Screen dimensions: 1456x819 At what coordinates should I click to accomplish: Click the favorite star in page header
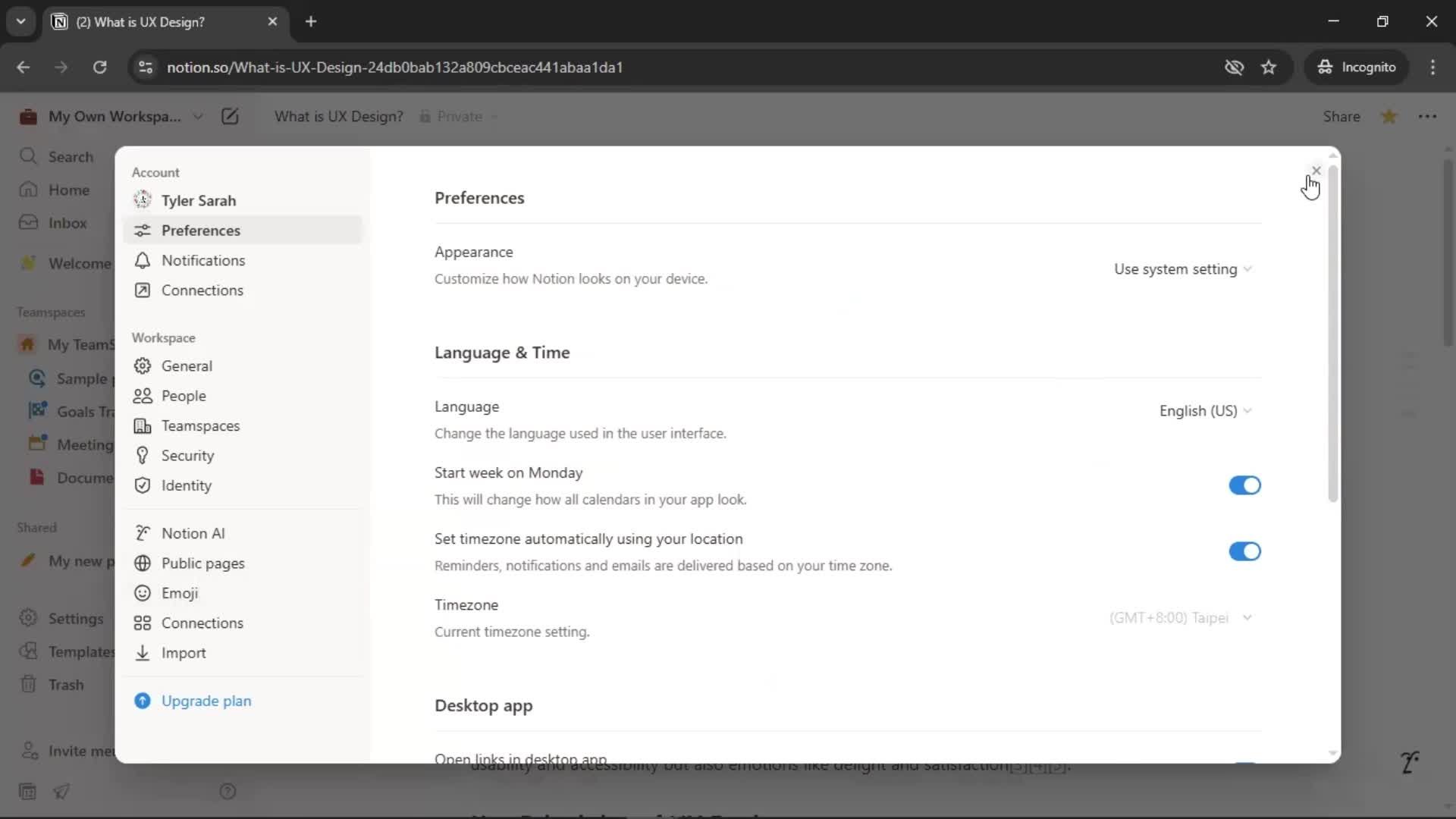tap(1389, 116)
